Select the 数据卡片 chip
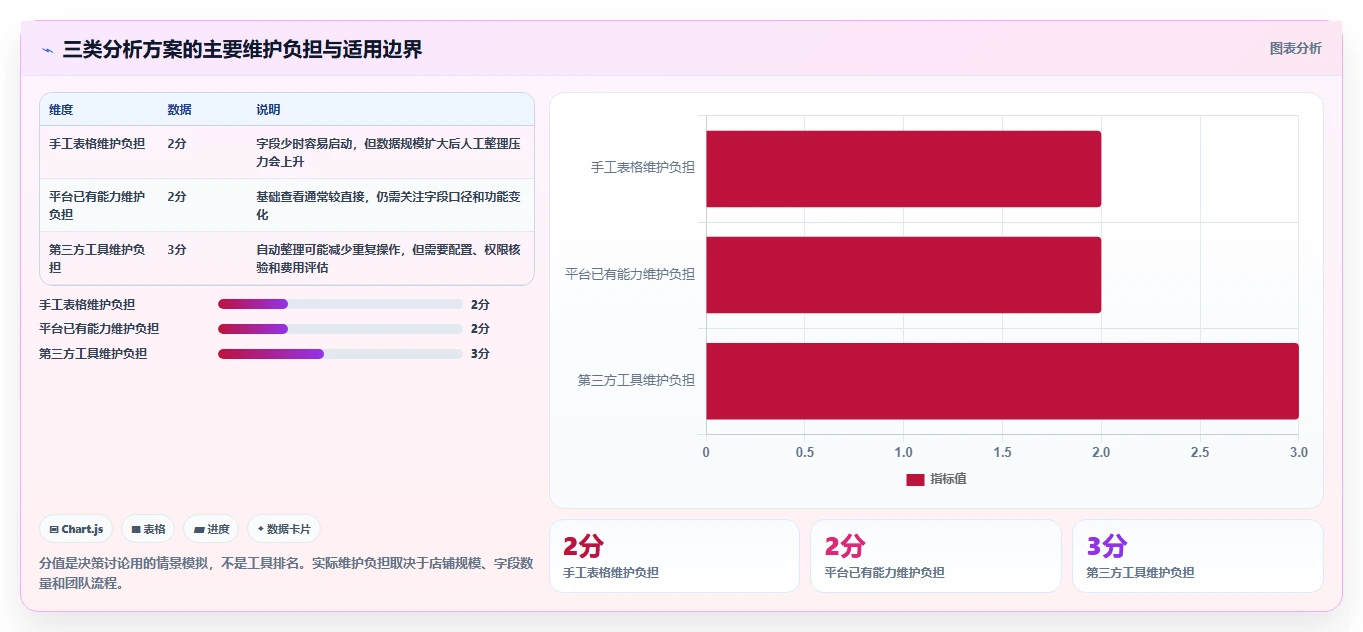The width and height of the screenshot is (1363, 632). [x=284, y=529]
